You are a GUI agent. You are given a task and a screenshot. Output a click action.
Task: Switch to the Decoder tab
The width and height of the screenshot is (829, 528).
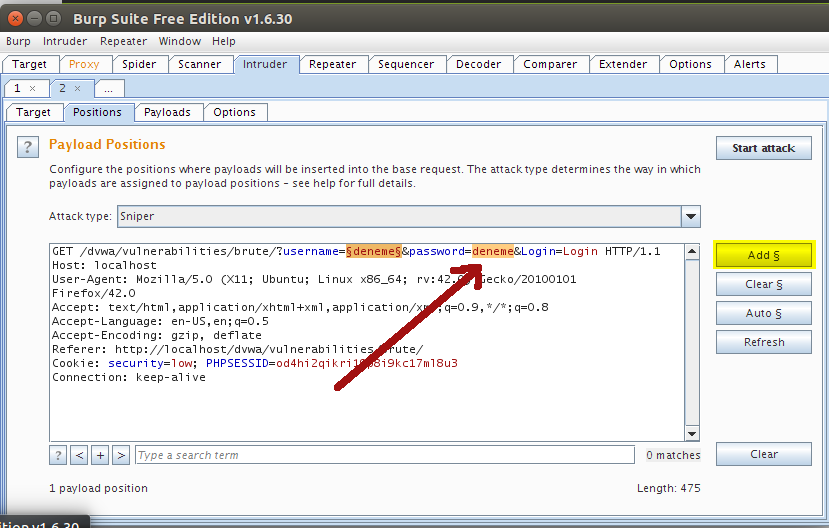[x=478, y=64]
